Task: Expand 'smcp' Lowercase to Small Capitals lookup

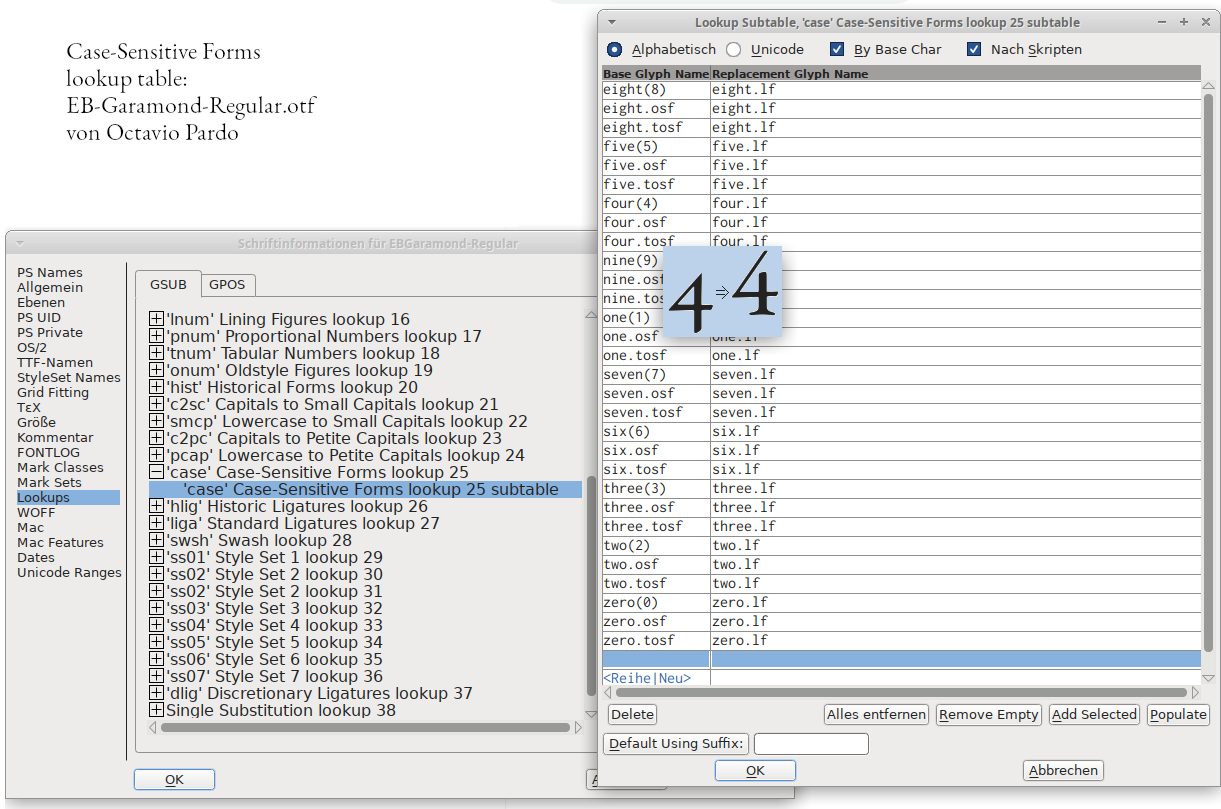Action: [156, 421]
